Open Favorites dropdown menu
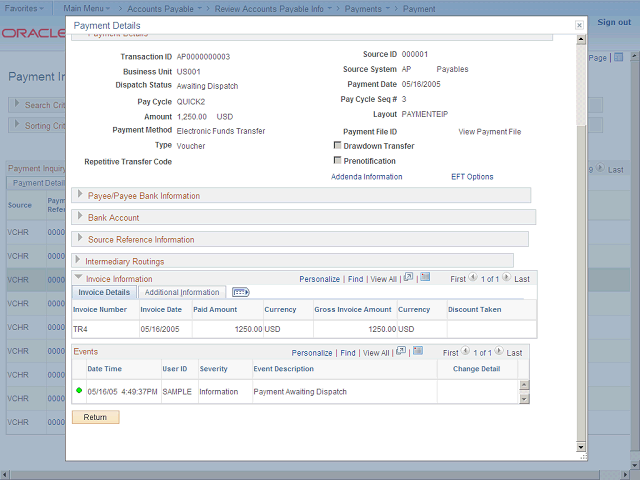This screenshot has height=480, width=640. 24,8
